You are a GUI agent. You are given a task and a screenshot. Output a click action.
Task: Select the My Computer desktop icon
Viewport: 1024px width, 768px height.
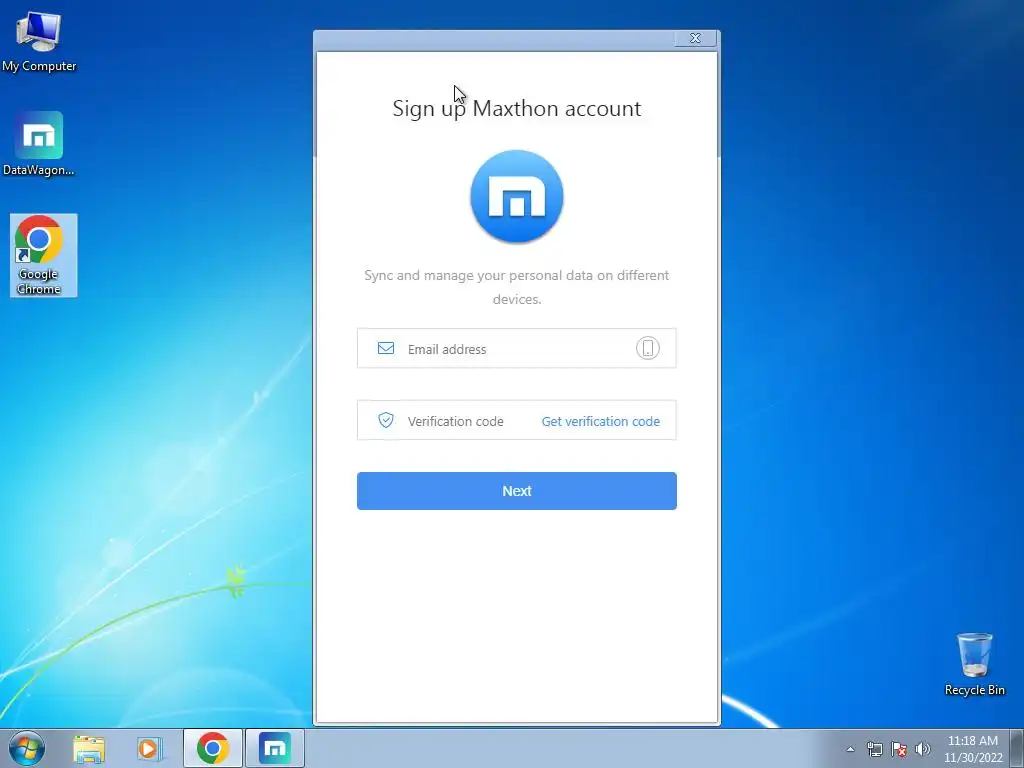click(39, 42)
